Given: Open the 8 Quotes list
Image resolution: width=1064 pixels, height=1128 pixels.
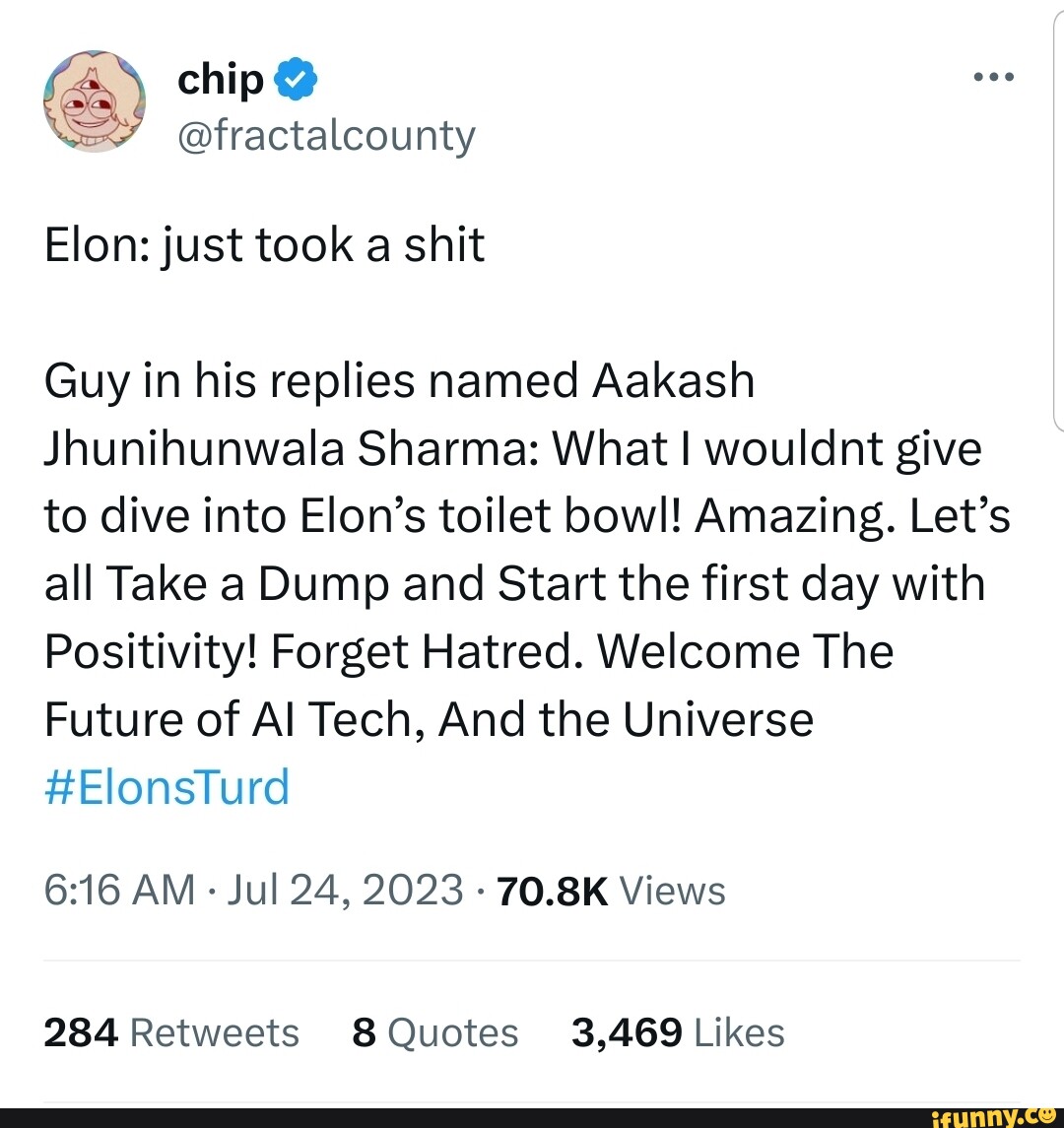Looking at the screenshot, I should tap(435, 1032).
